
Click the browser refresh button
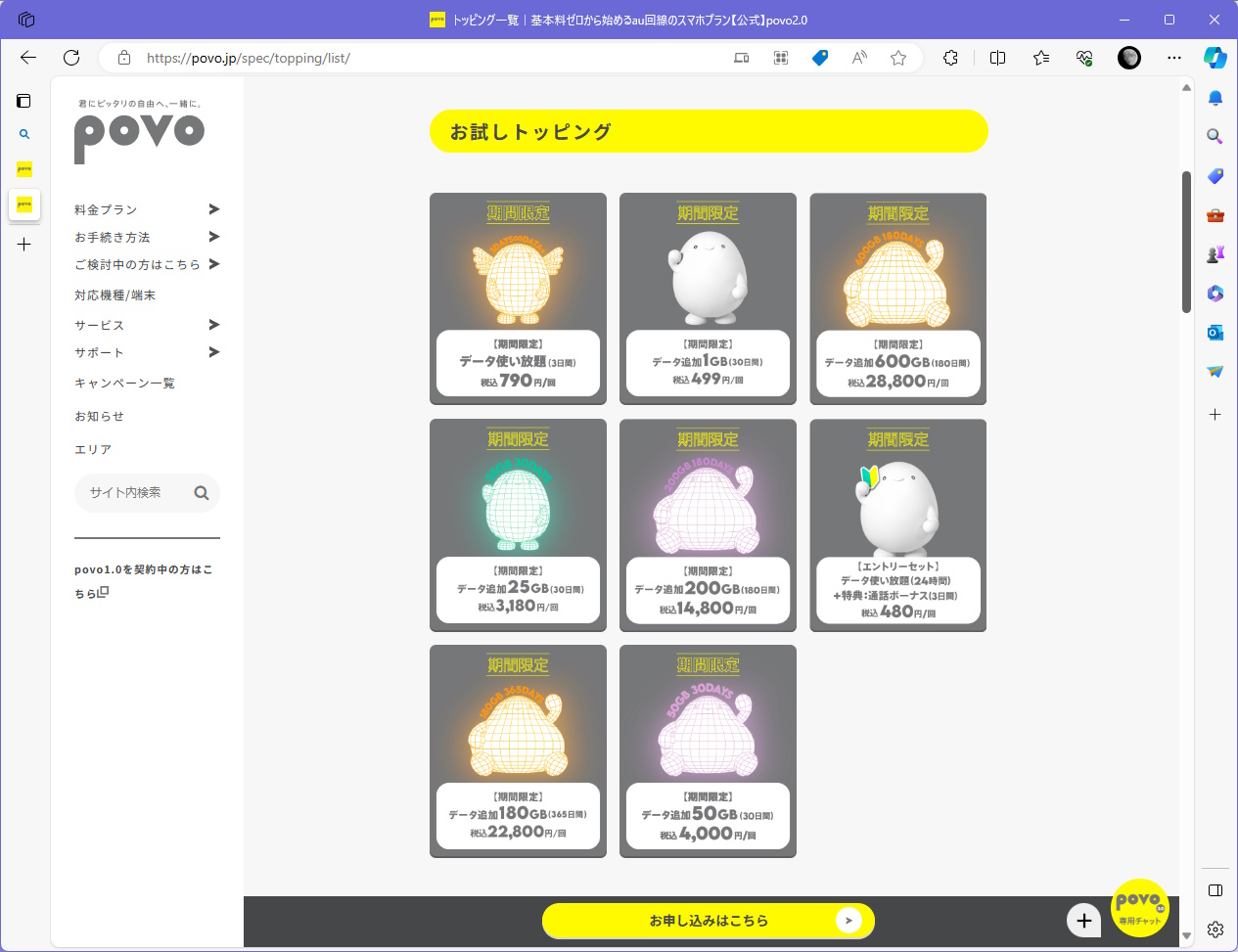(71, 58)
